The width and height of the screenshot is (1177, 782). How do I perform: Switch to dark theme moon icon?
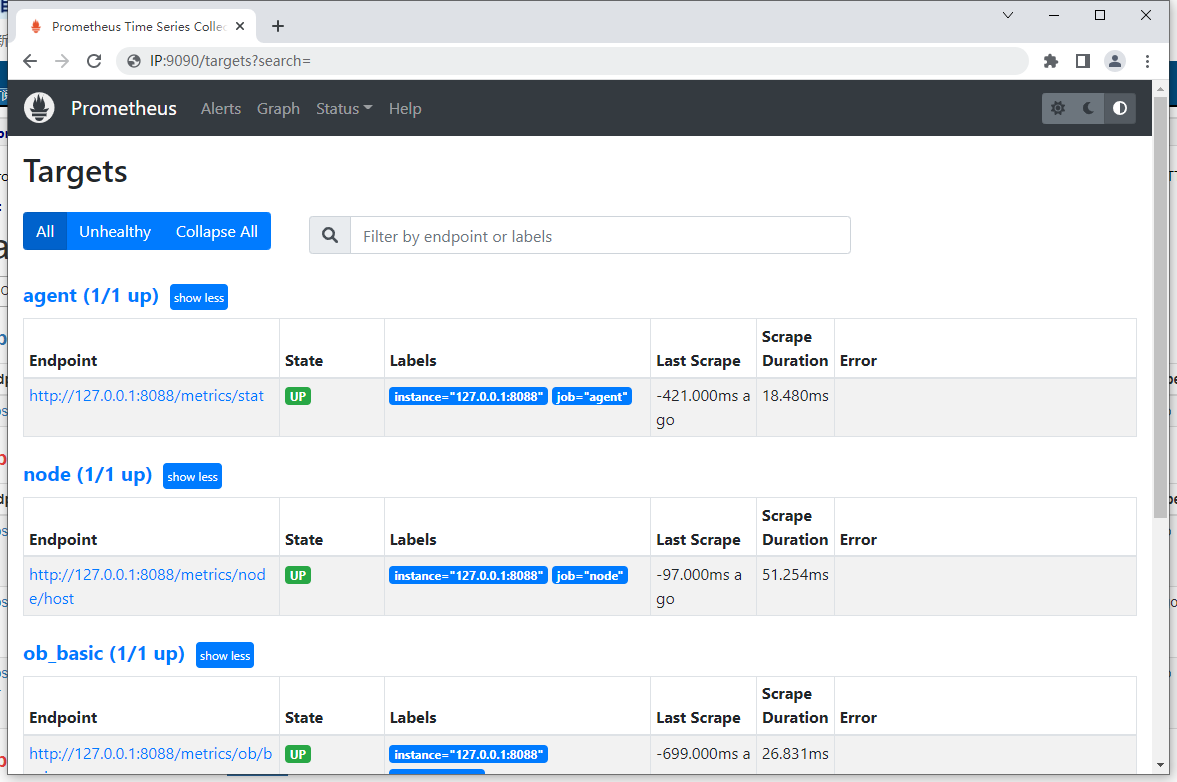[x=1088, y=108]
